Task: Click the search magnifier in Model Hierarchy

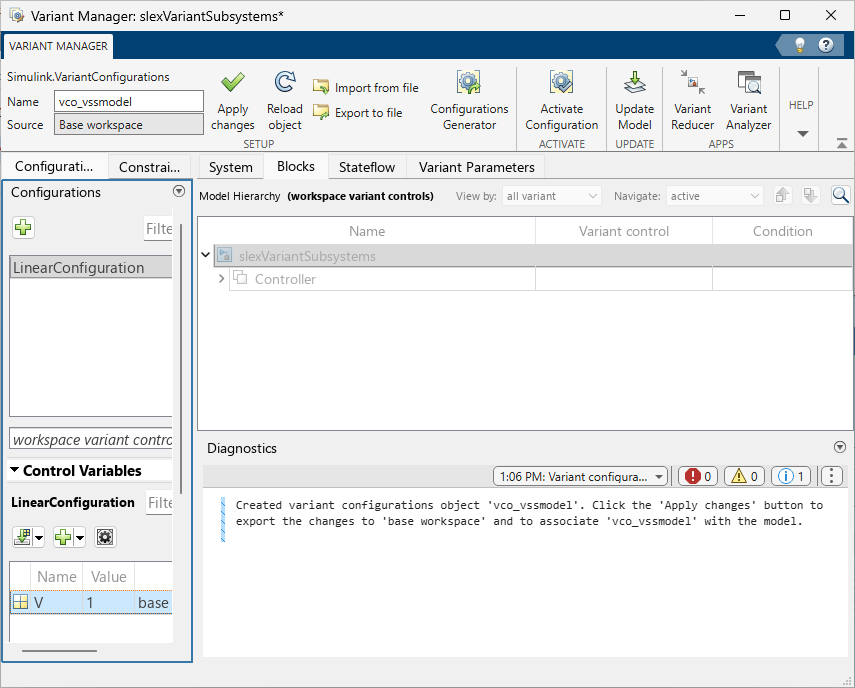Action: pyautogui.click(x=840, y=195)
